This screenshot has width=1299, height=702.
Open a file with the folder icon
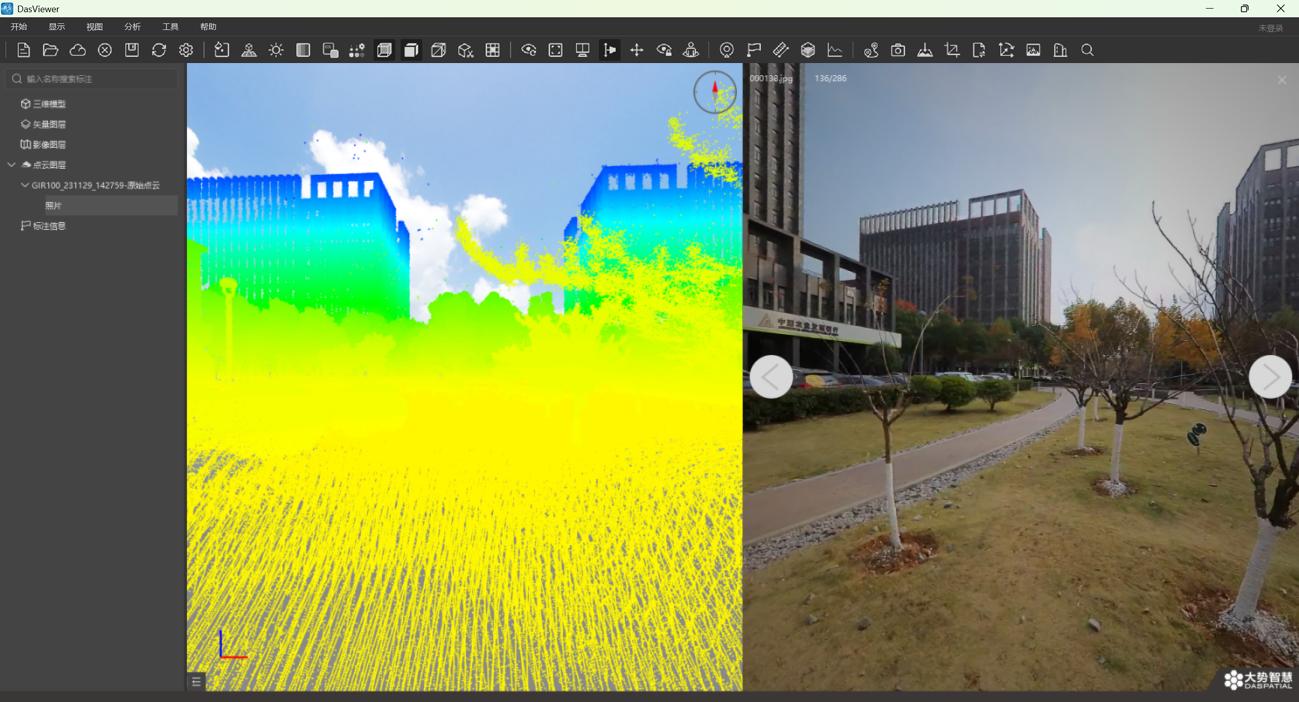(x=51, y=50)
